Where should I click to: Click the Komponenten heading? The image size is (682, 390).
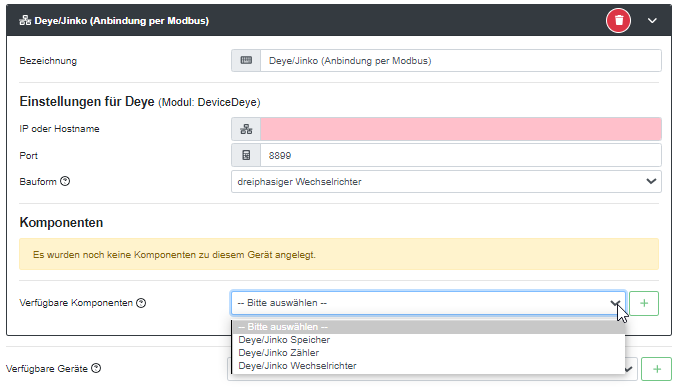click(61, 223)
